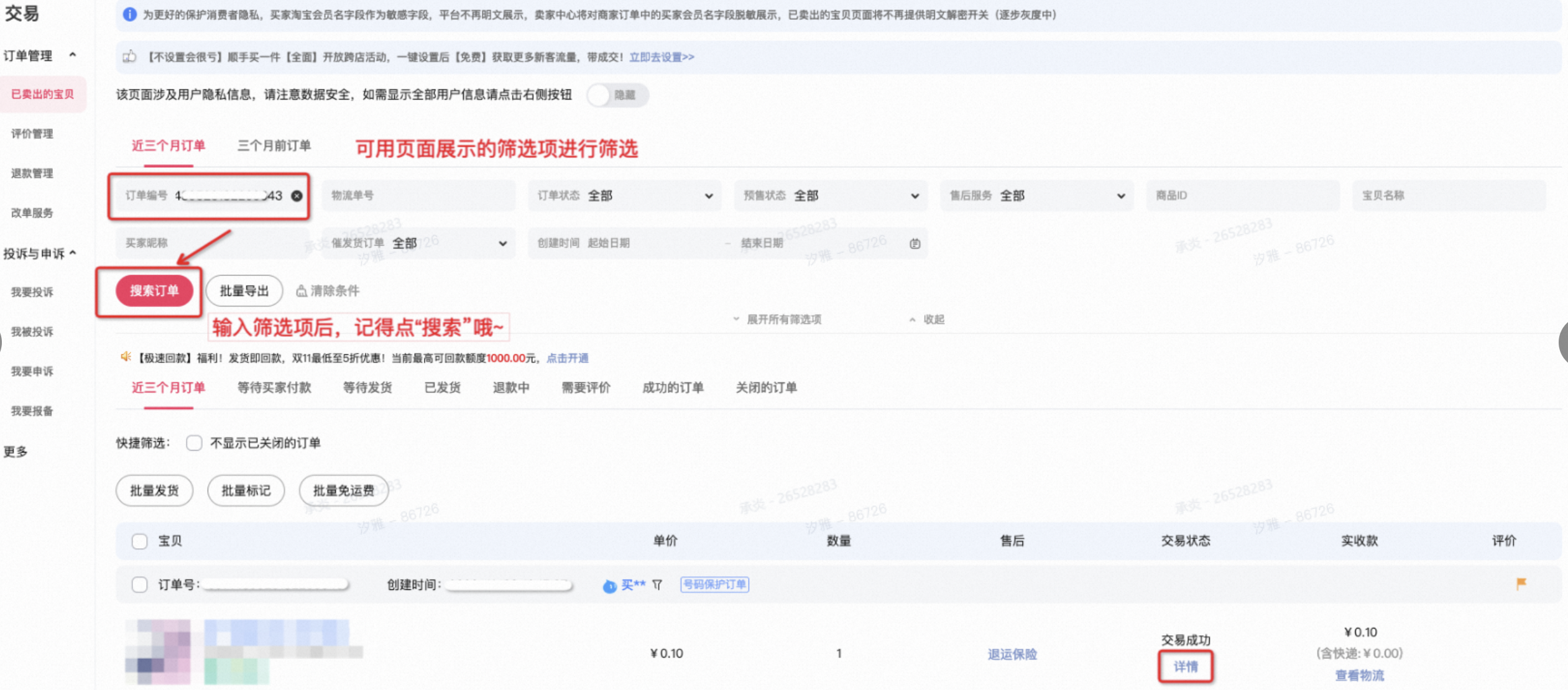This screenshot has height=690, width=1568.
Task: Click the funnel filter icon next to the buyer name
Action: coord(657,584)
